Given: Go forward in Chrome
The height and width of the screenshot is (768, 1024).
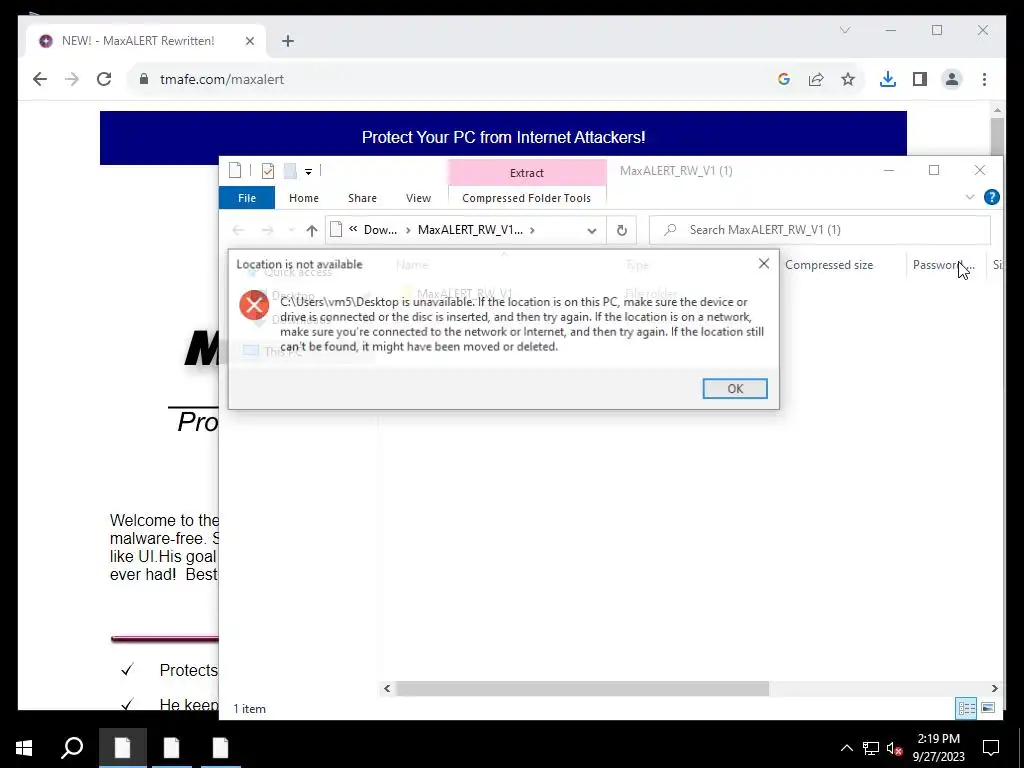Looking at the screenshot, I should click(x=72, y=79).
